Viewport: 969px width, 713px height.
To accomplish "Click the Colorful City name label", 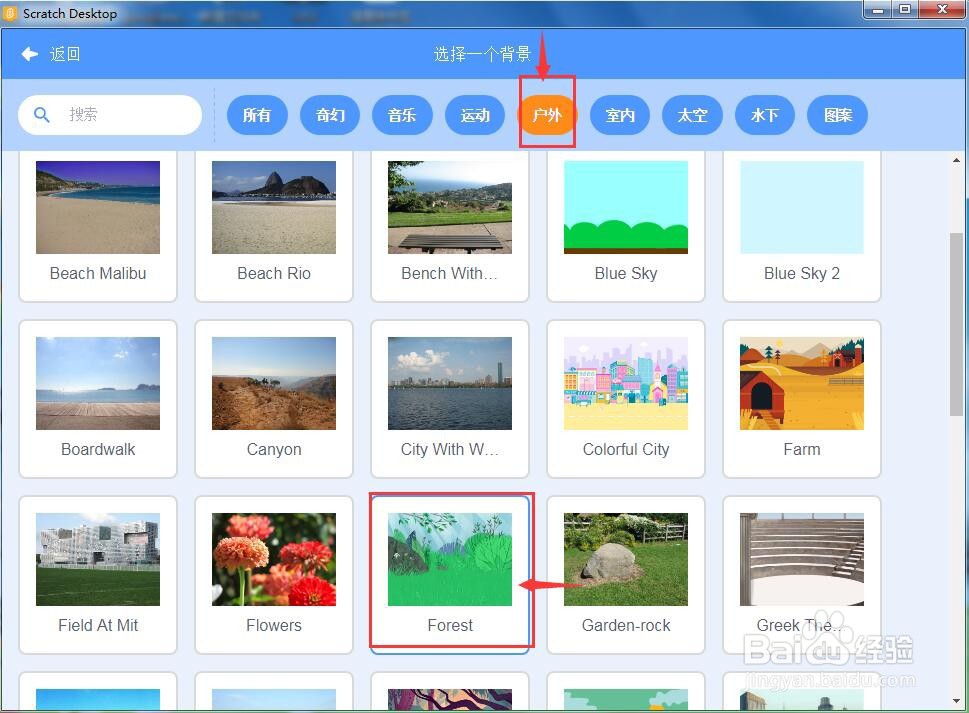I will click(x=626, y=449).
